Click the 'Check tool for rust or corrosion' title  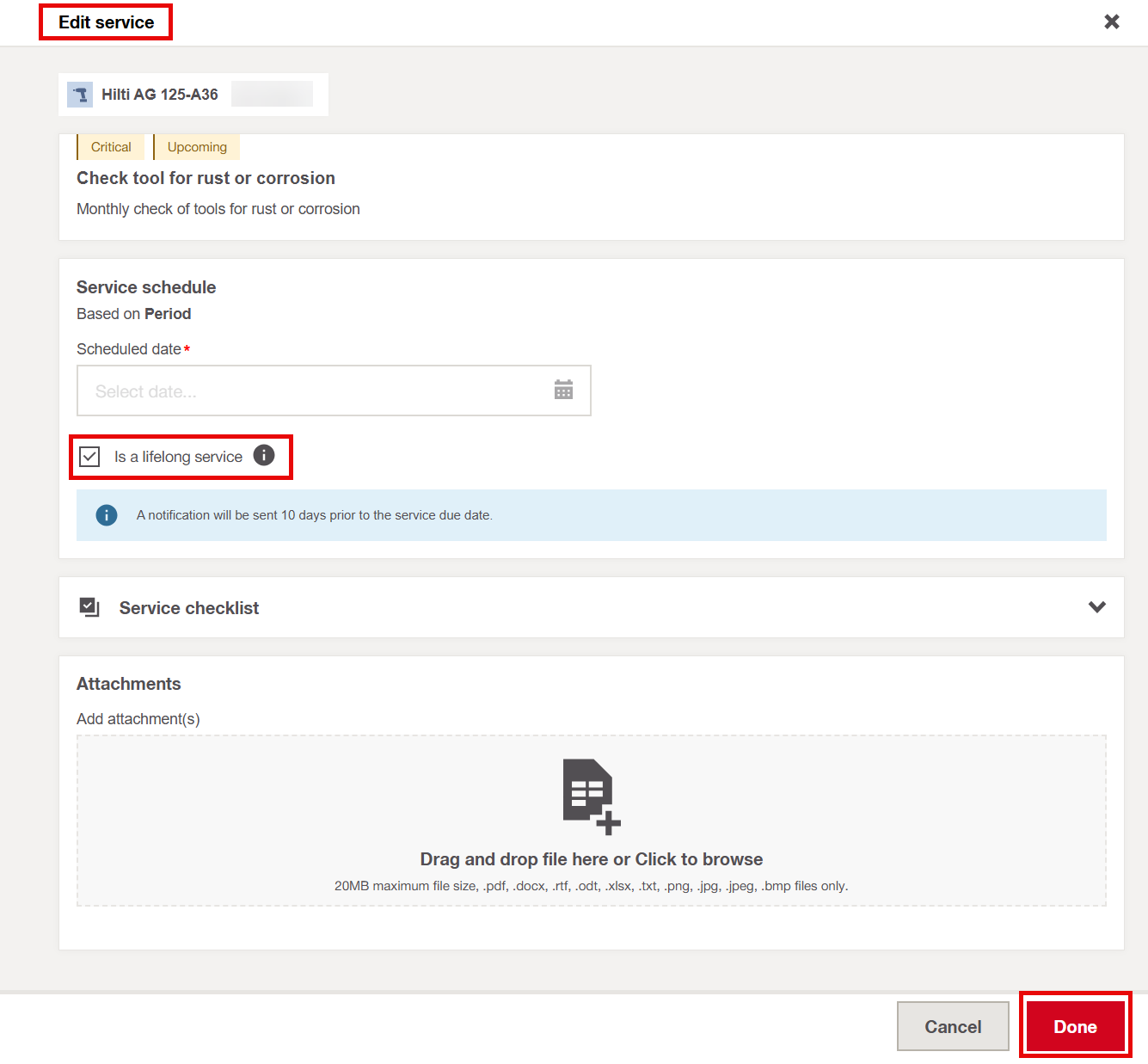206,178
